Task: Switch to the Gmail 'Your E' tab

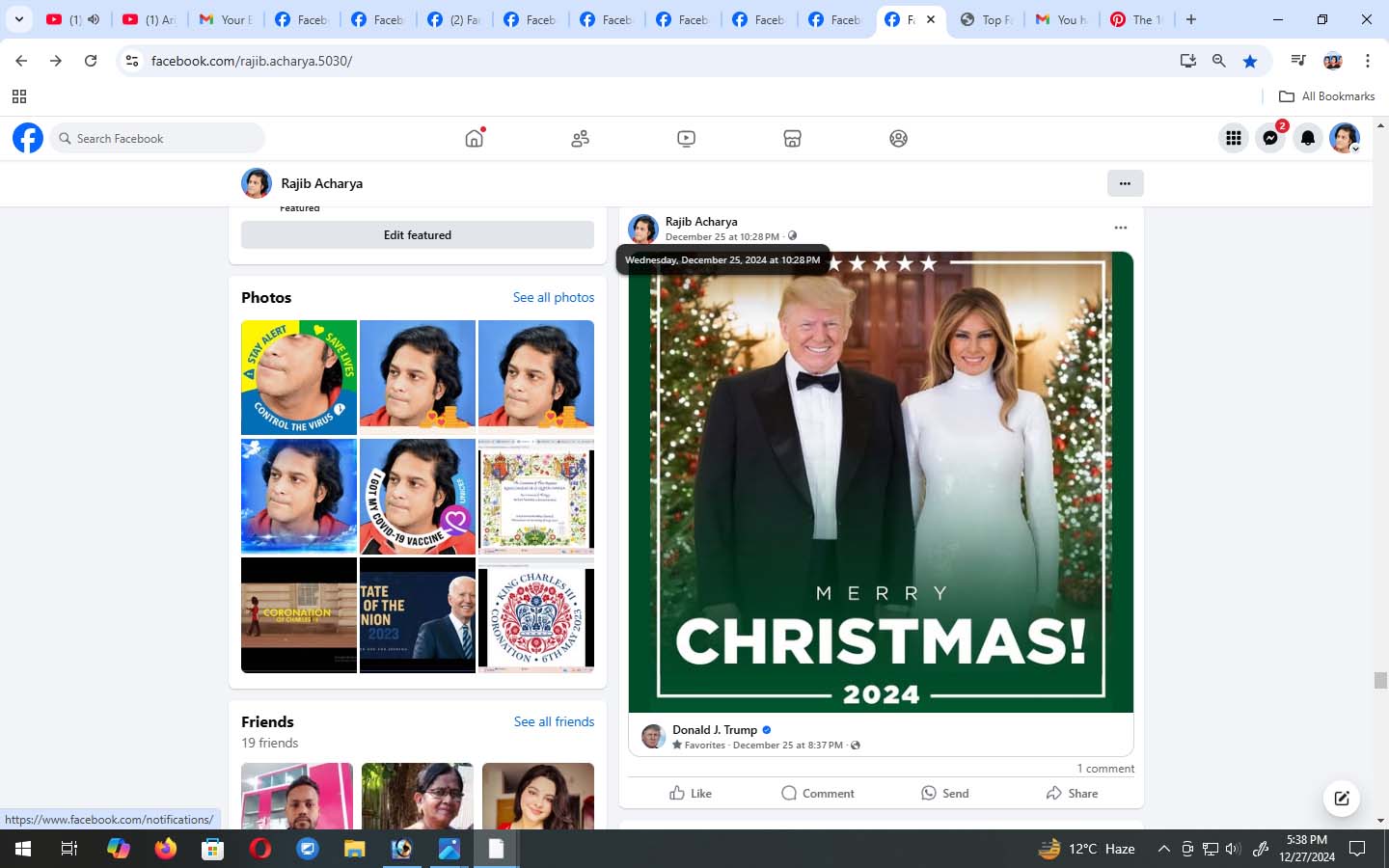Action: click(x=226, y=19)
